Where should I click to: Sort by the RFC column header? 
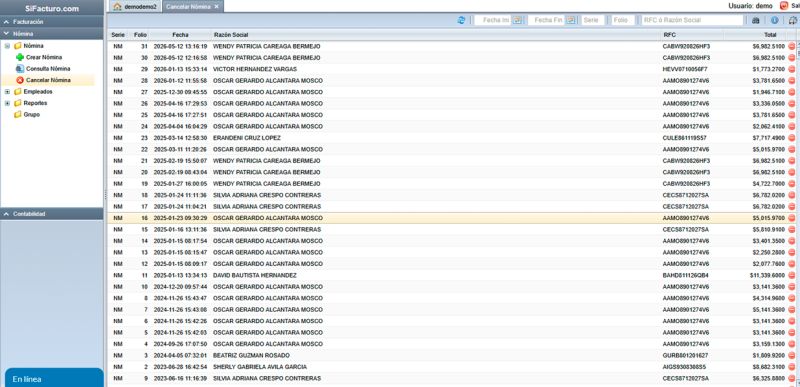point(692,35)
